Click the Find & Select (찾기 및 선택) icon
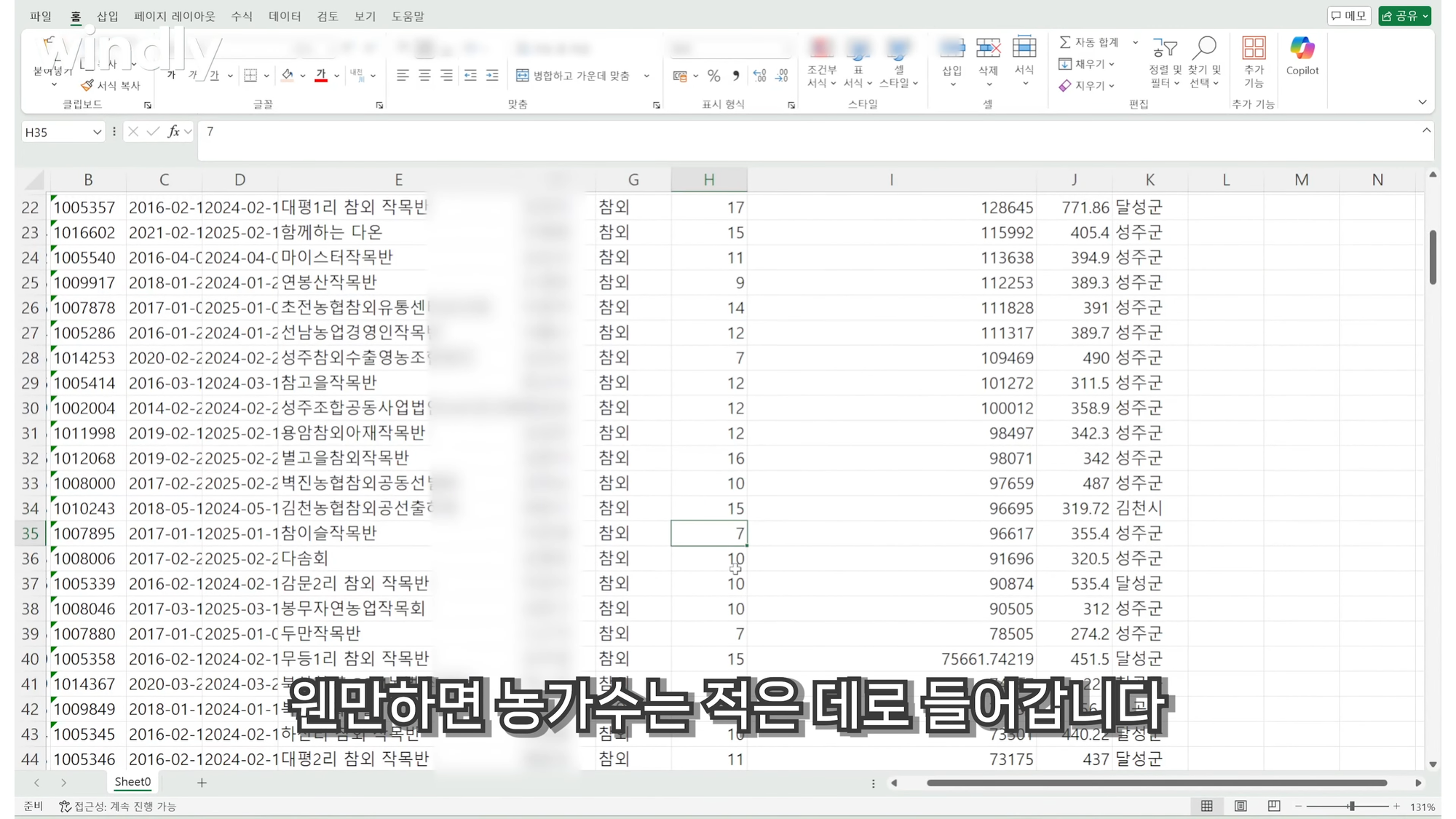This screenshot has width=1456, height=819. 1204,48
